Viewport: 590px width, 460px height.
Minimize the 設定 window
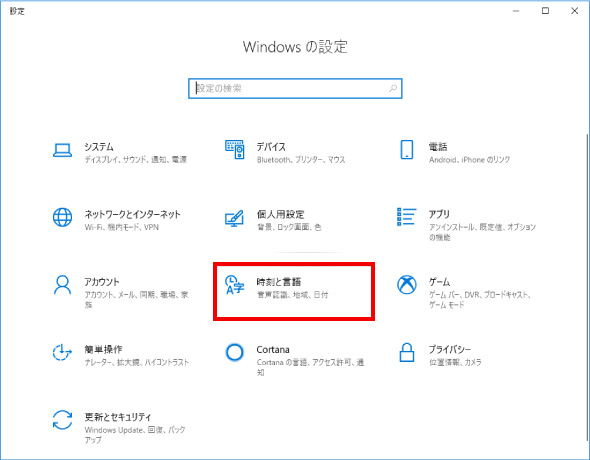click(516, 11)
